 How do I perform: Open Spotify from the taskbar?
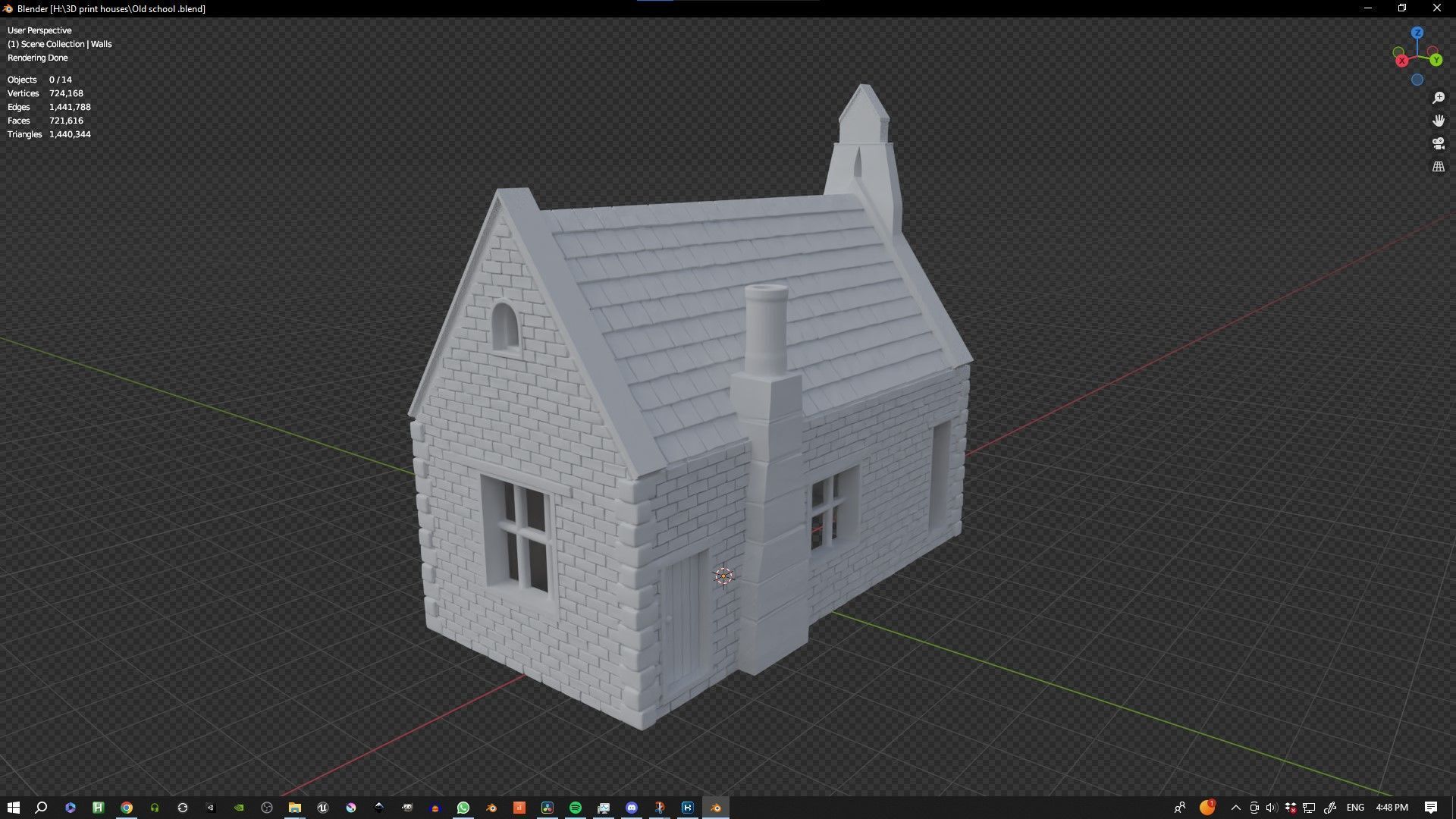pos(575,808)
